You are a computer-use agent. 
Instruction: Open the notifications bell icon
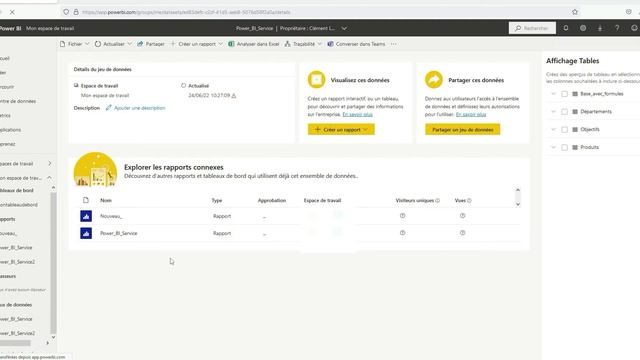[x=566, y=28]
